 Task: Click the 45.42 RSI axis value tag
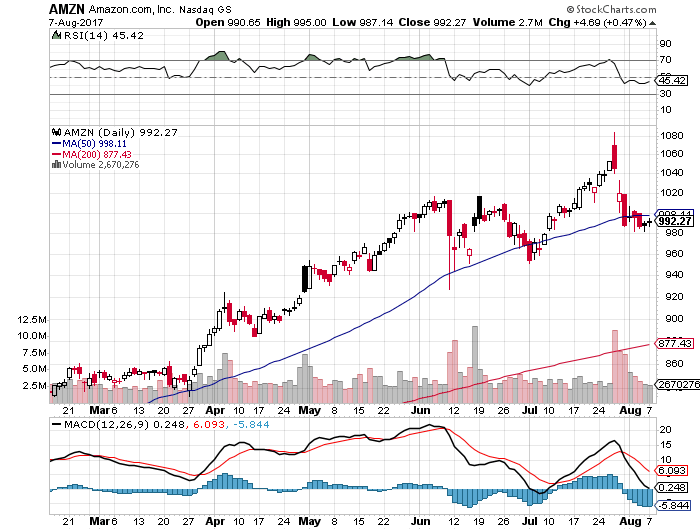pyautogui.click(x=672, y=80)
